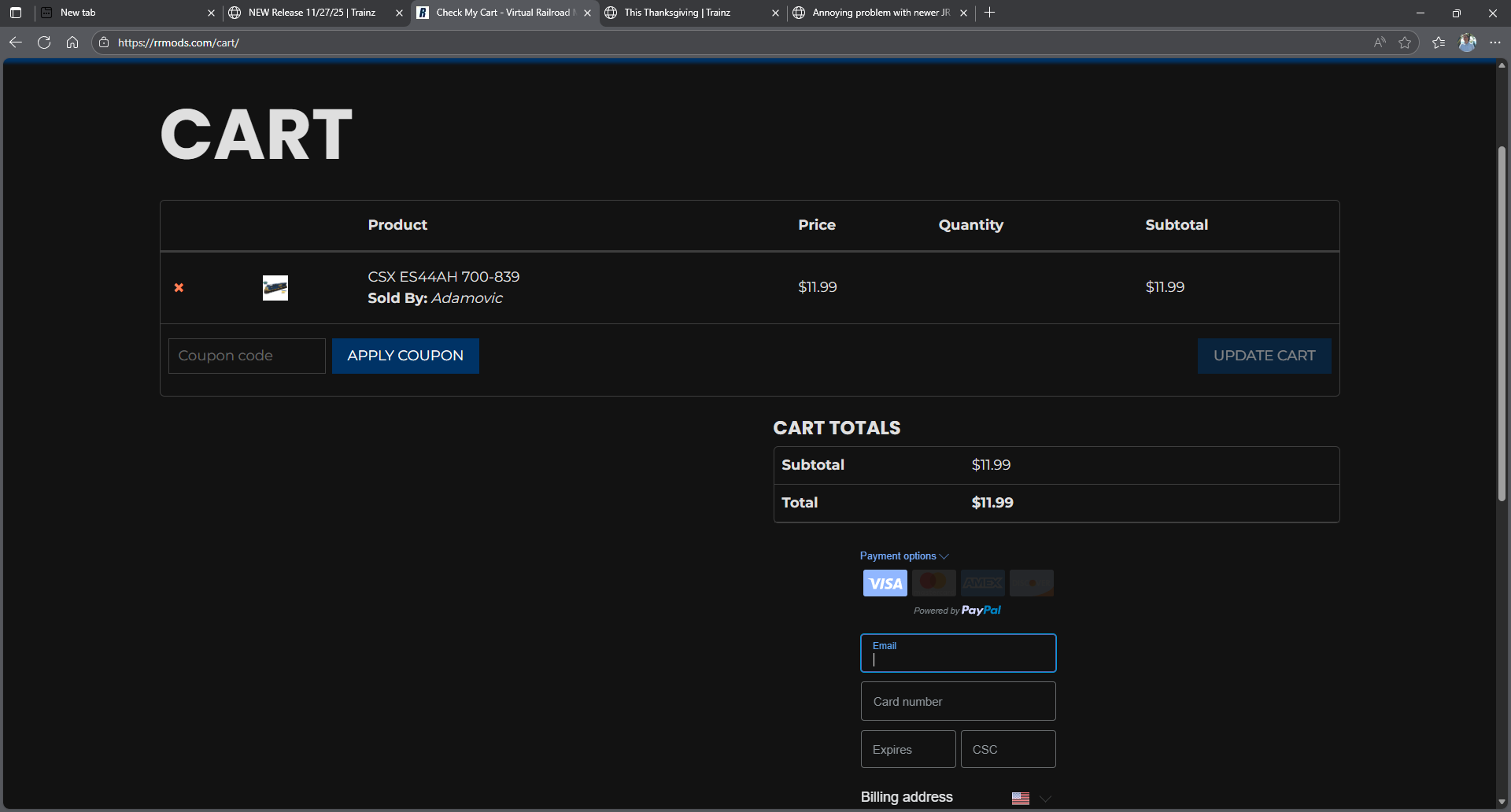The height and width of the screenshot is (812, 1511).
Task: Open the CSX ES44AH product thumbnail
Action: point(275,288)
